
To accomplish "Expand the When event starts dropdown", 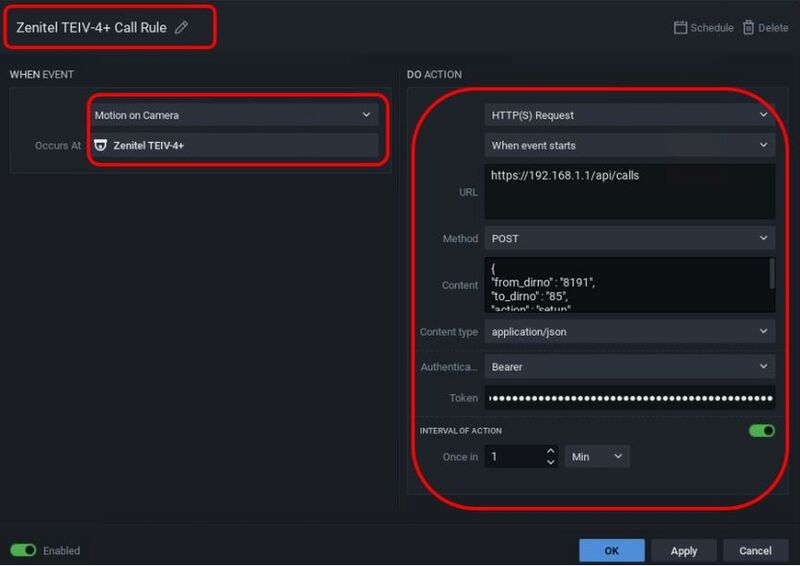I will click(x=630, y=145).
